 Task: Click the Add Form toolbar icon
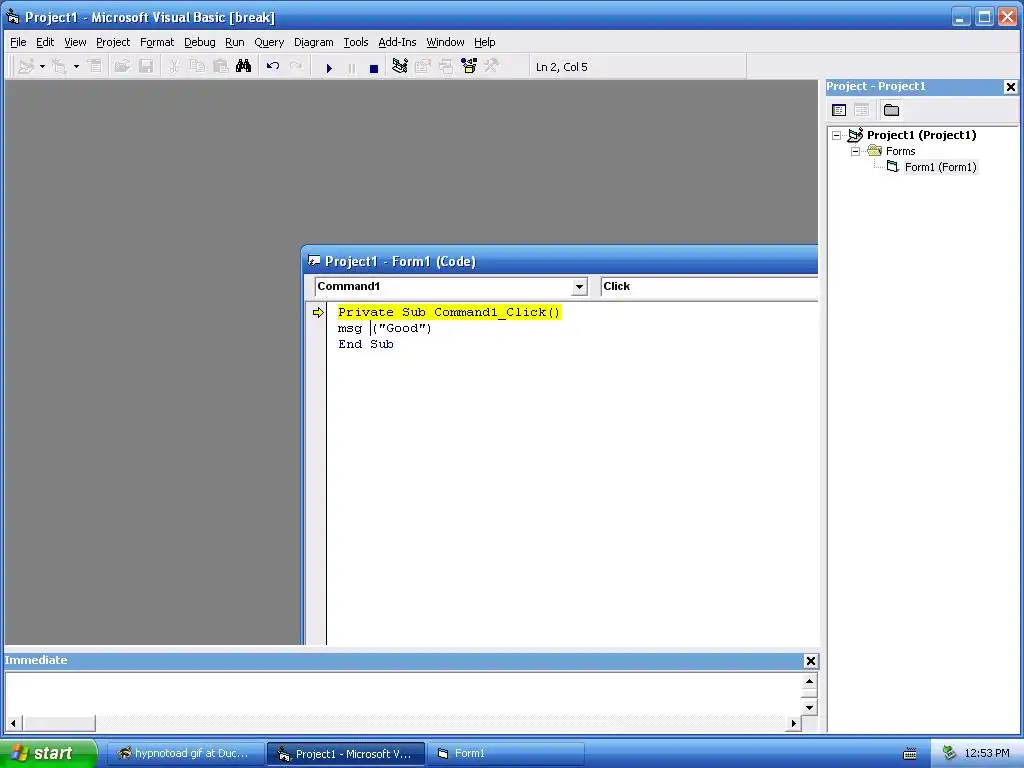pos(59,67)
